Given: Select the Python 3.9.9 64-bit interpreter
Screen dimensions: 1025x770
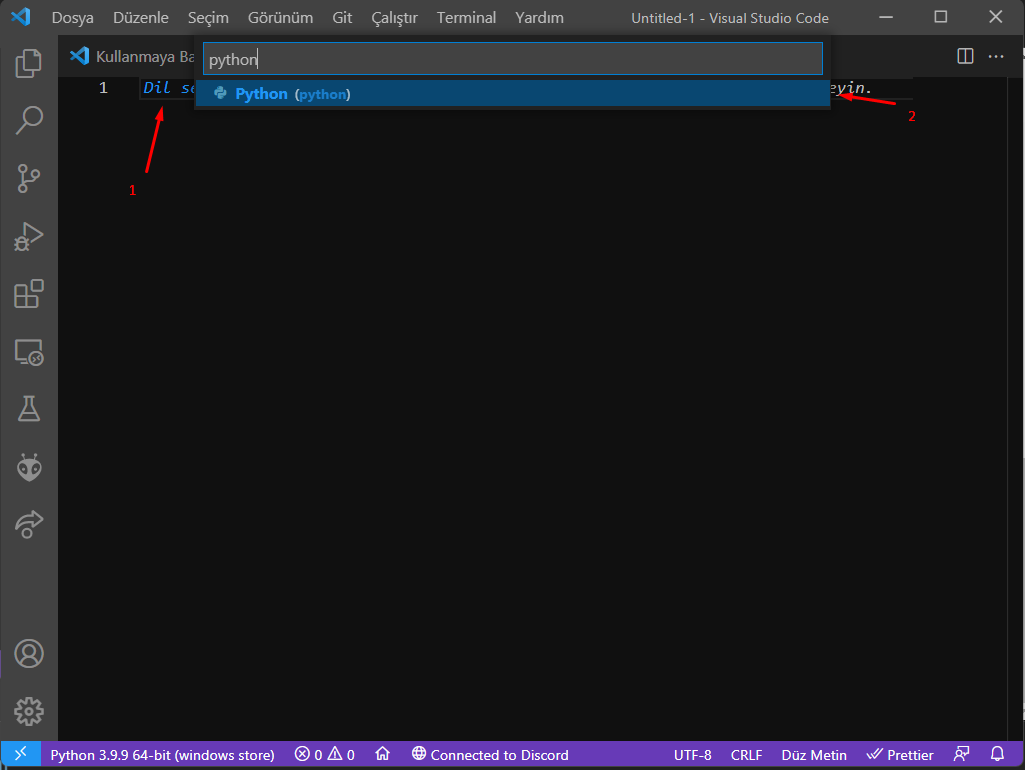Looking at the screenshot, I should [x=162, y=755].
